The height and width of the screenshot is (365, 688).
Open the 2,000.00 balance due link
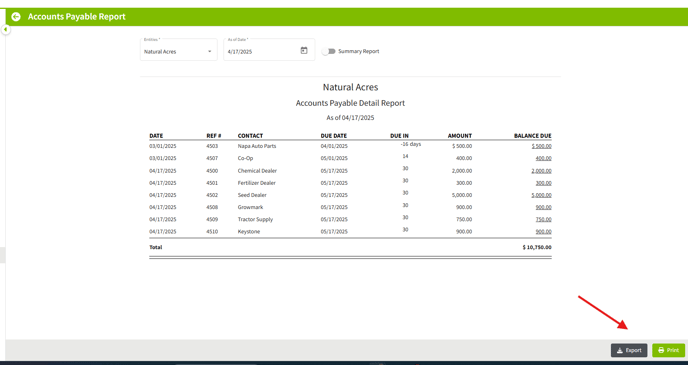coord(541,171)
